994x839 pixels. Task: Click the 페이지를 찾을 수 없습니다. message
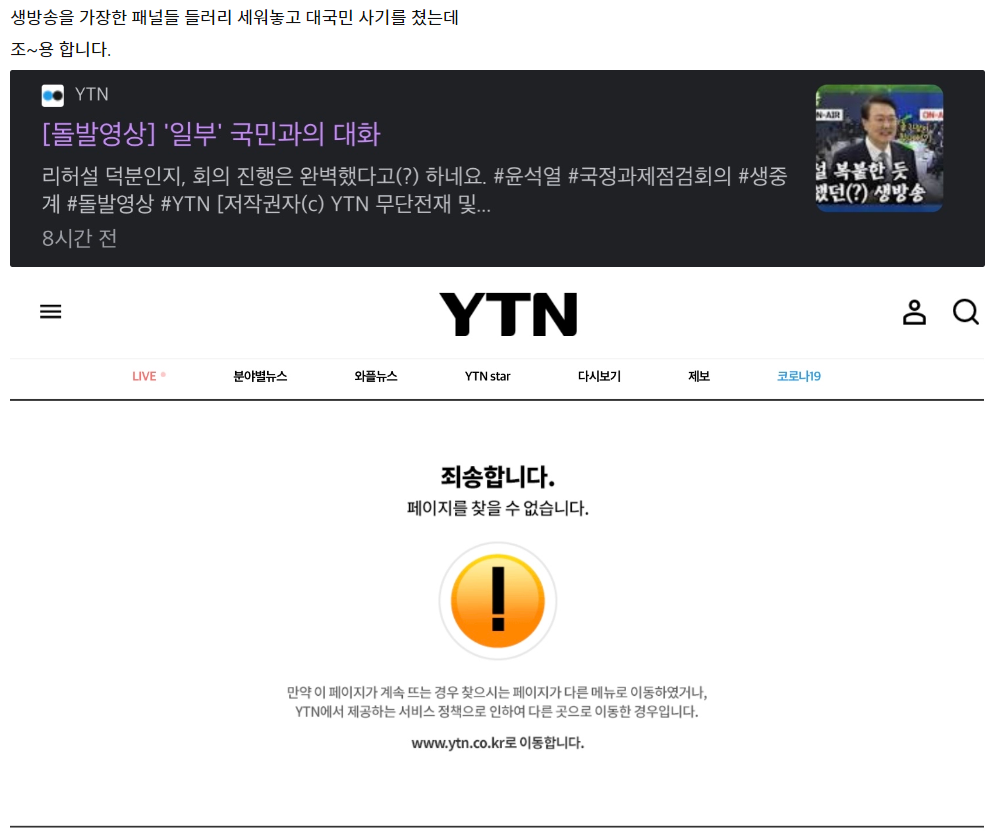click(x=498, y=508)
